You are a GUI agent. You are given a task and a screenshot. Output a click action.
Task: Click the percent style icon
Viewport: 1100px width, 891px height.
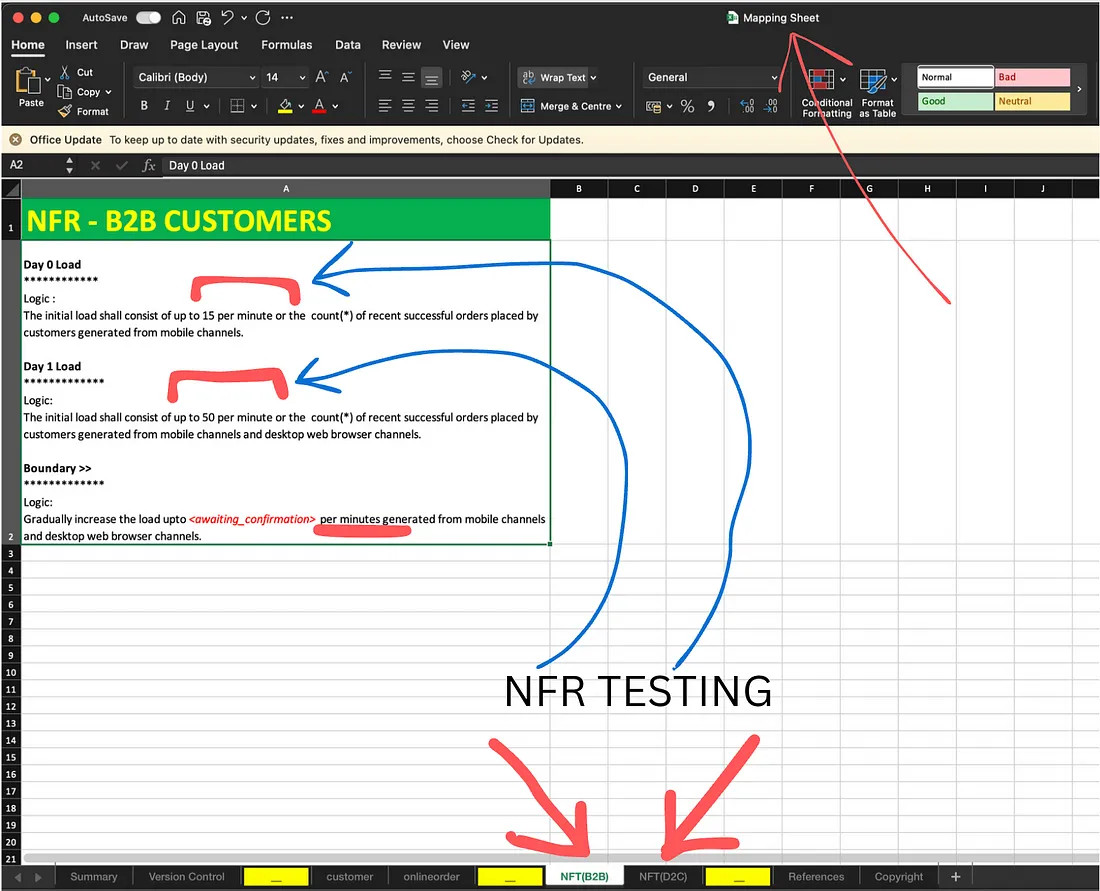pos(688,106)
